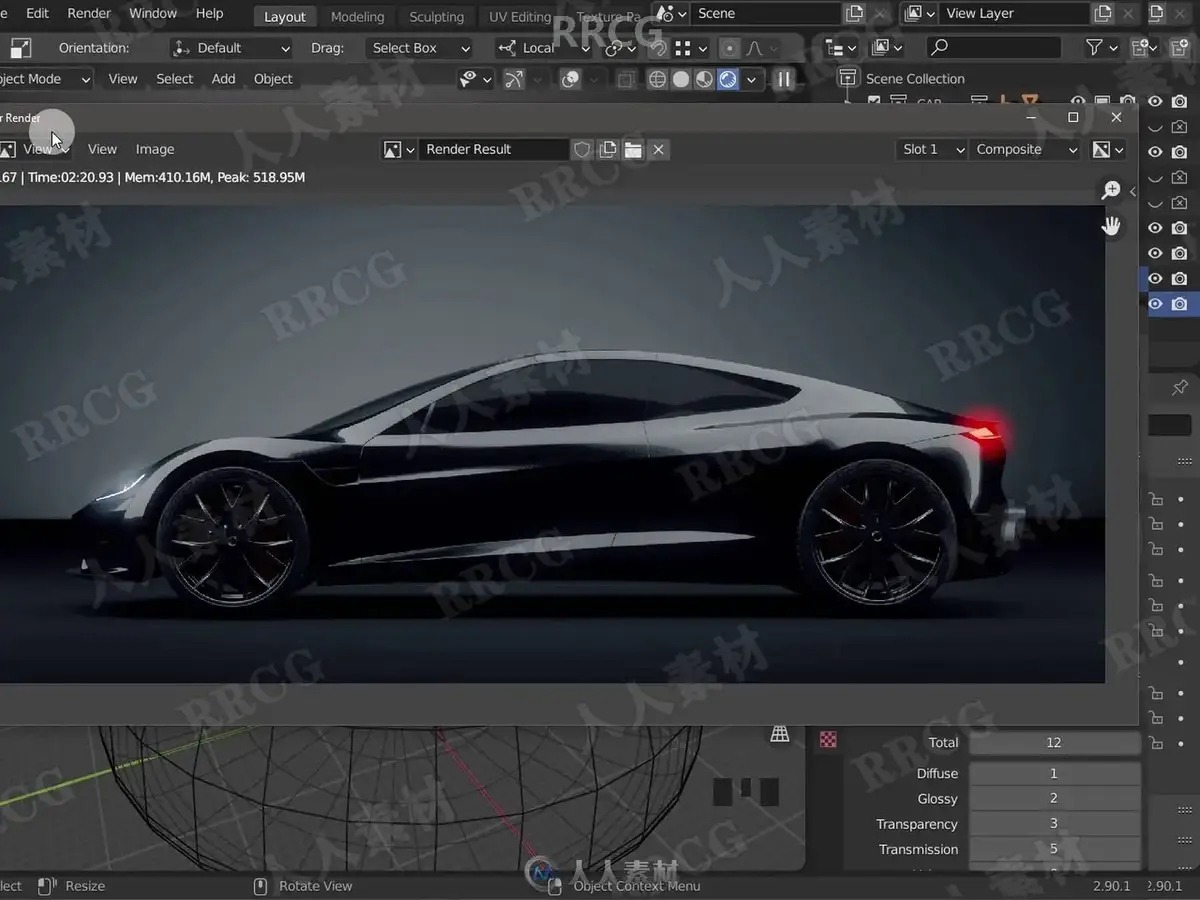Switch viewport to wireframe shading

(657, 79)
